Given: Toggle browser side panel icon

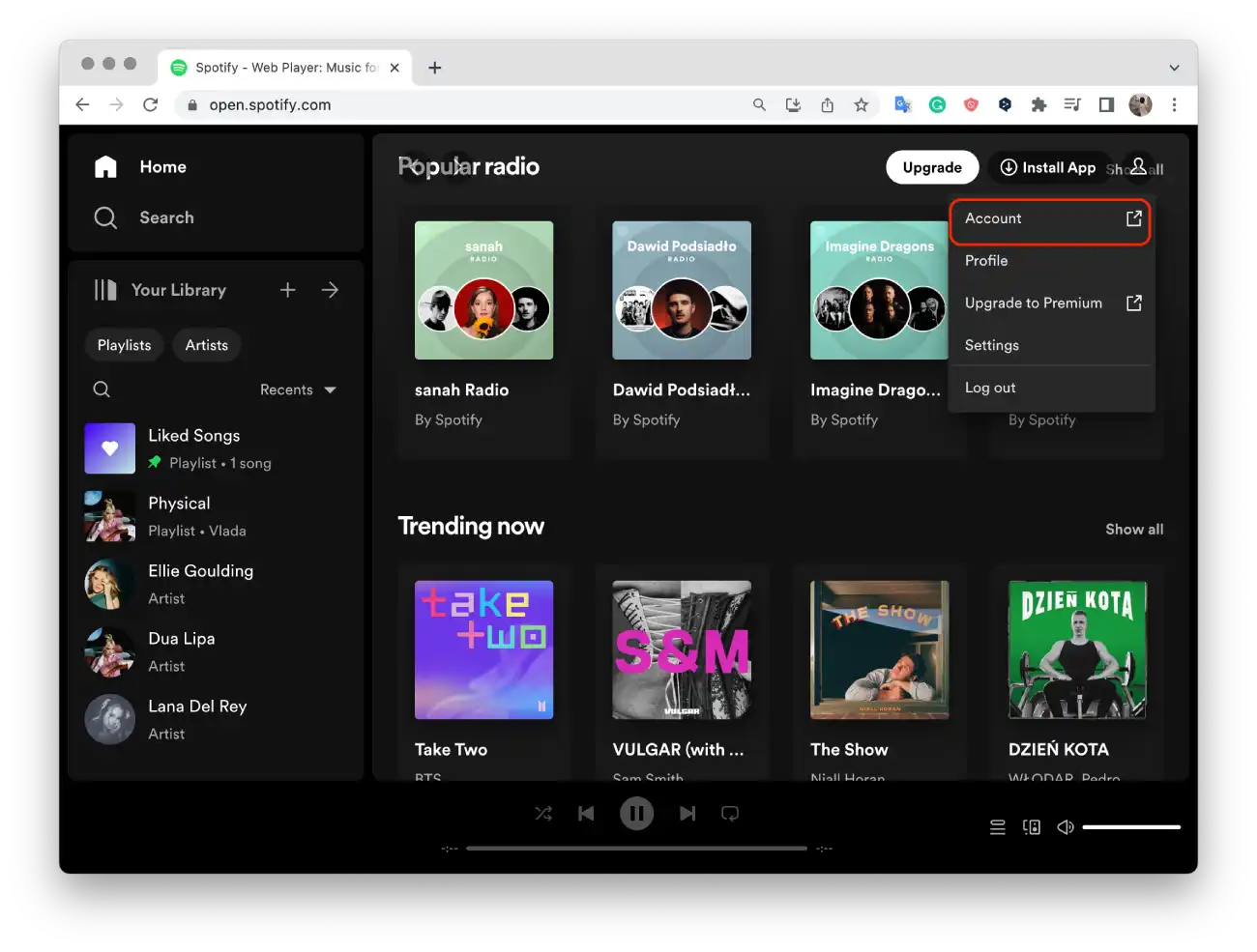Looking at the screenshot, I should pos(1106,105).
